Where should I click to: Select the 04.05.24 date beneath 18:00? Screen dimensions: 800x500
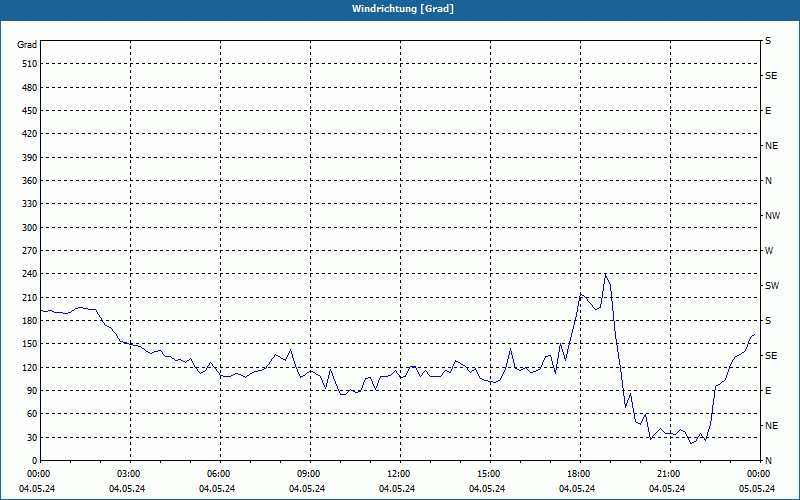pos(577,489)
